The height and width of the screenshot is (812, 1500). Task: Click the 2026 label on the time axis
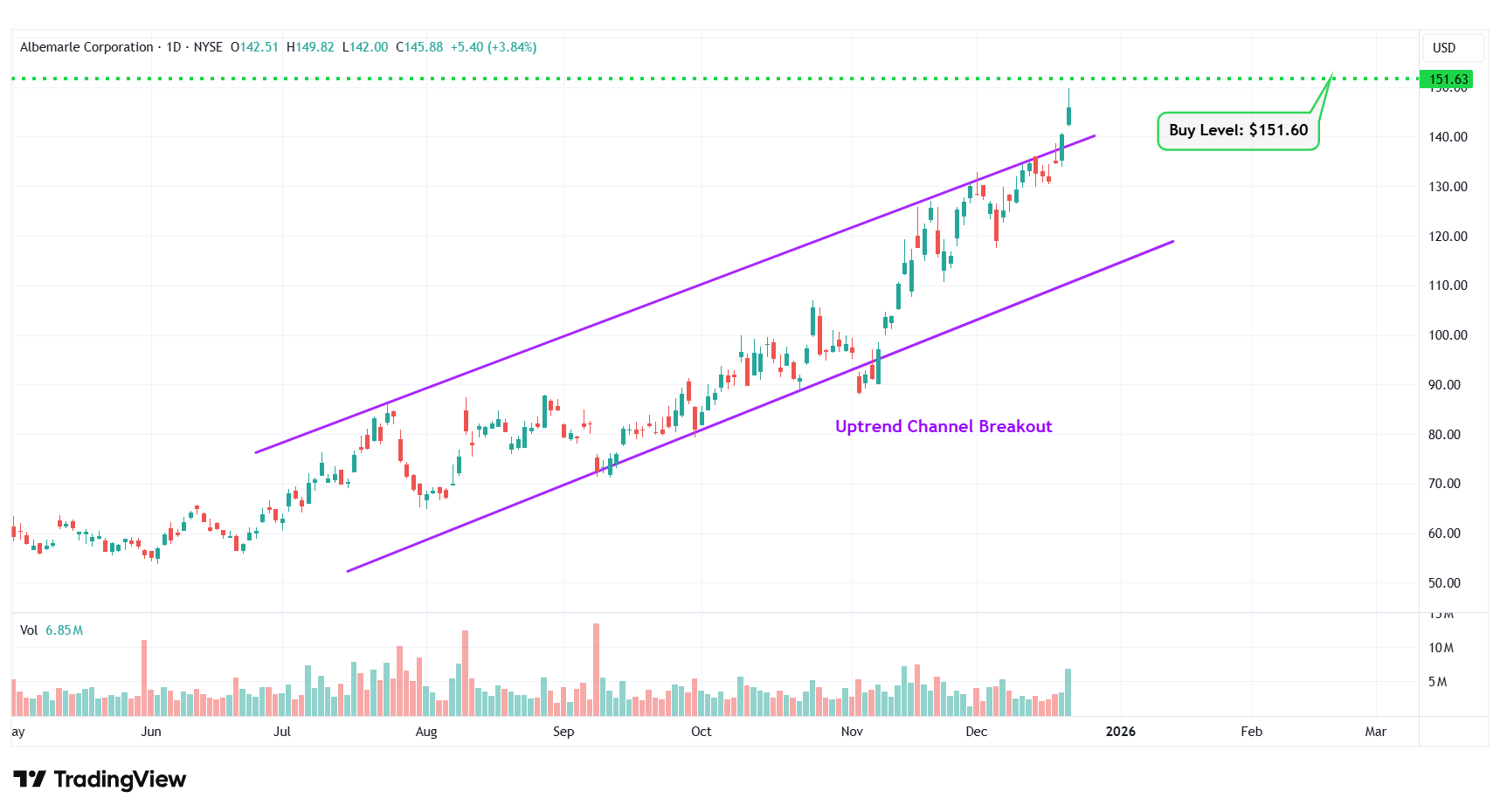[1120, 732]
